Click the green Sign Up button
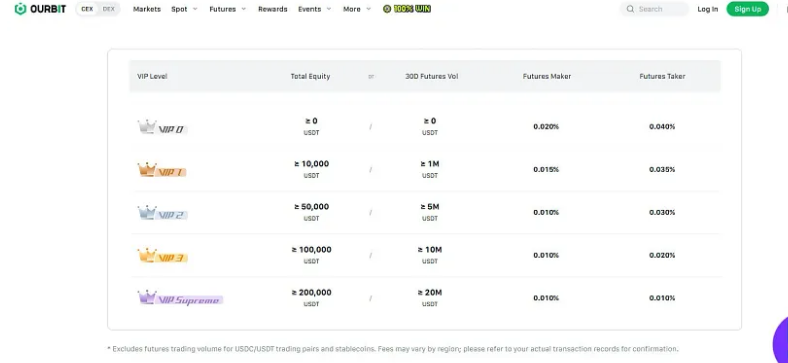The width and height of the screenshot is (788, 363). click(x=747, y=9)
